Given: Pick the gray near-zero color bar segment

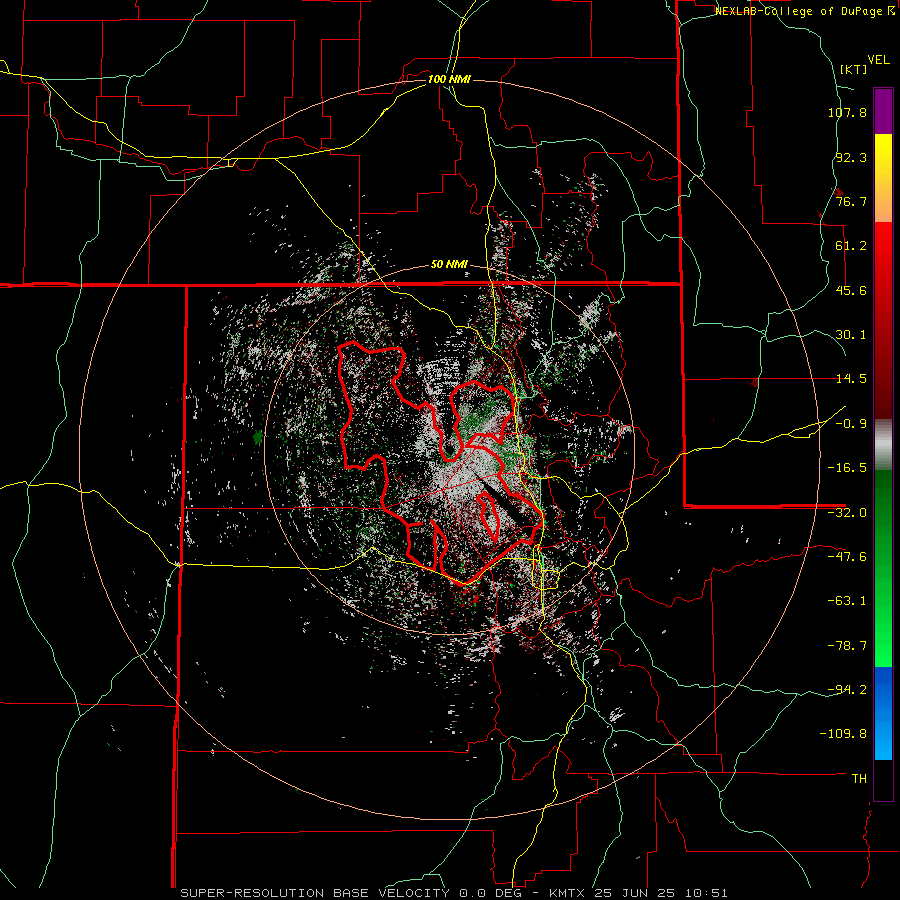Looking at the screenshot, I should pyautogui.click(x=883, y=445).
